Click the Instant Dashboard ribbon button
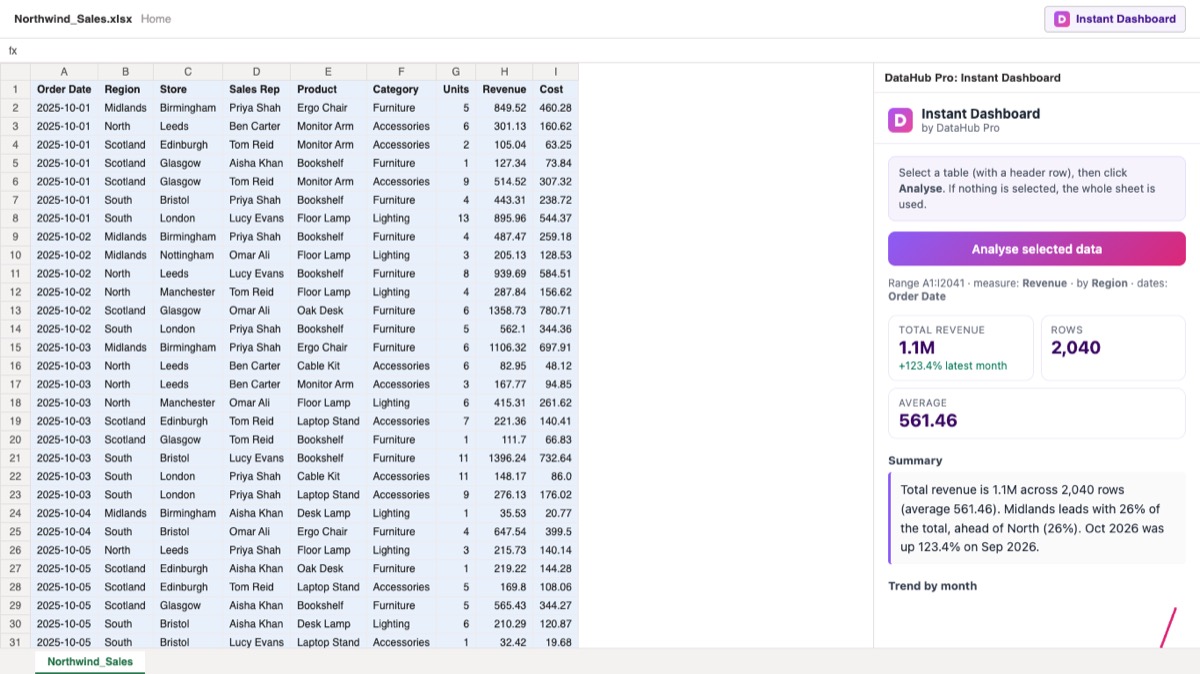Viewport: 1200px width, 674px height. [1115, 19]
